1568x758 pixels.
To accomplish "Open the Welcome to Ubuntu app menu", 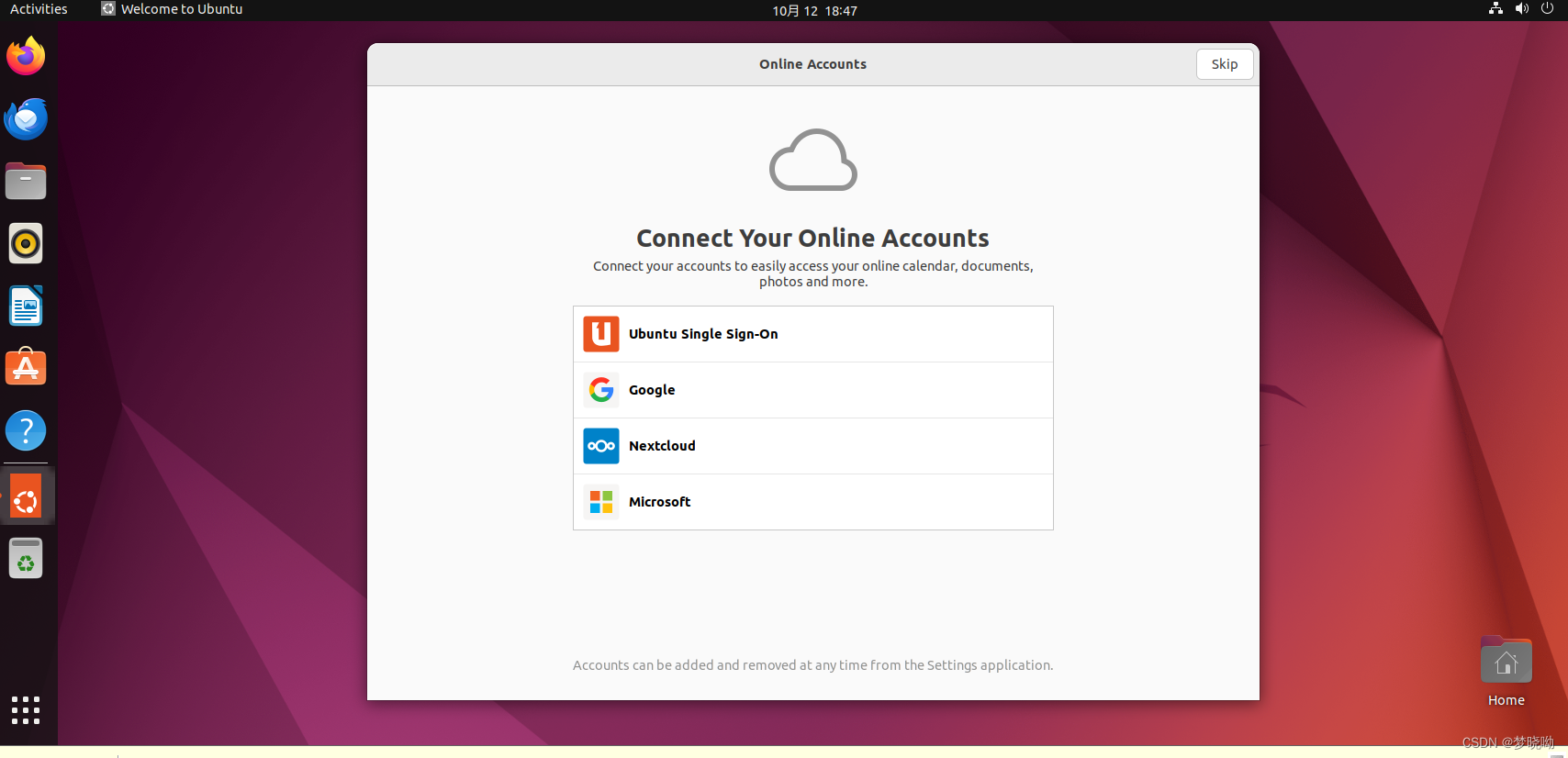I will click(x=172, y=9).
